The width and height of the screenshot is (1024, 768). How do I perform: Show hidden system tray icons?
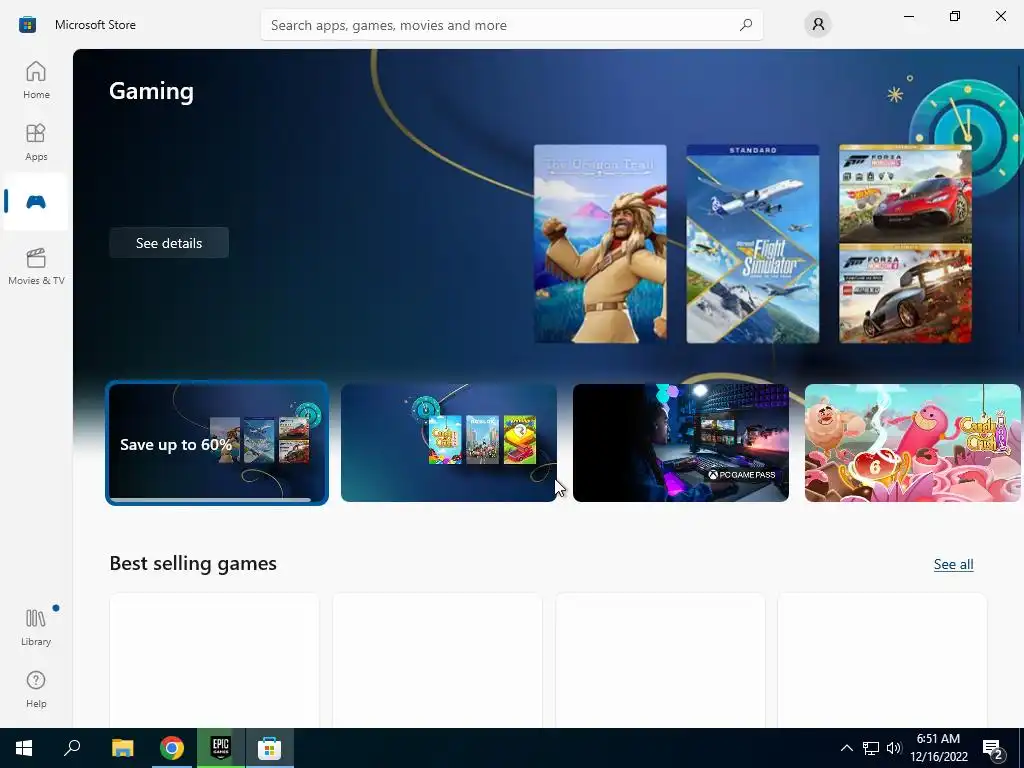[x=846, y=748]
